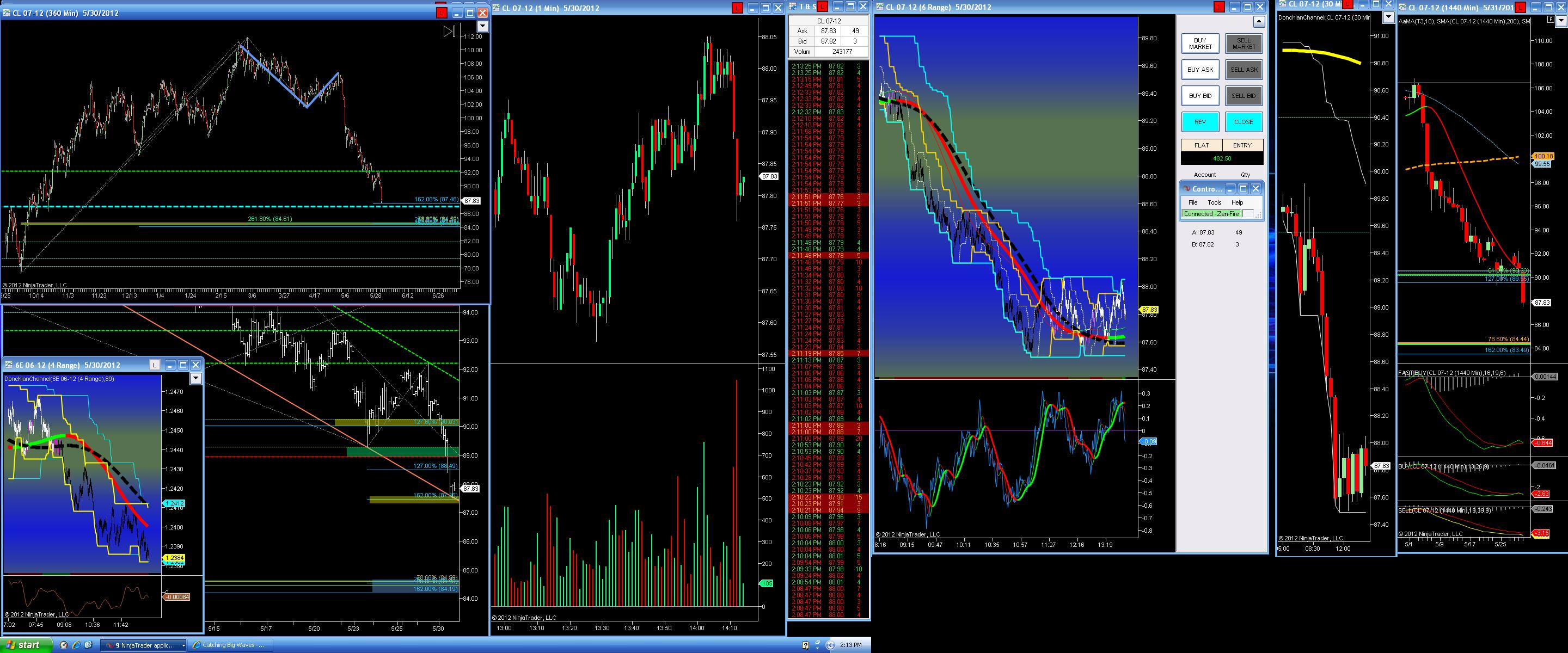Expand indicator dropdown in 6E 4 Range chart
The width and height of the screenshot is (1568, 653).
[195, 379]
